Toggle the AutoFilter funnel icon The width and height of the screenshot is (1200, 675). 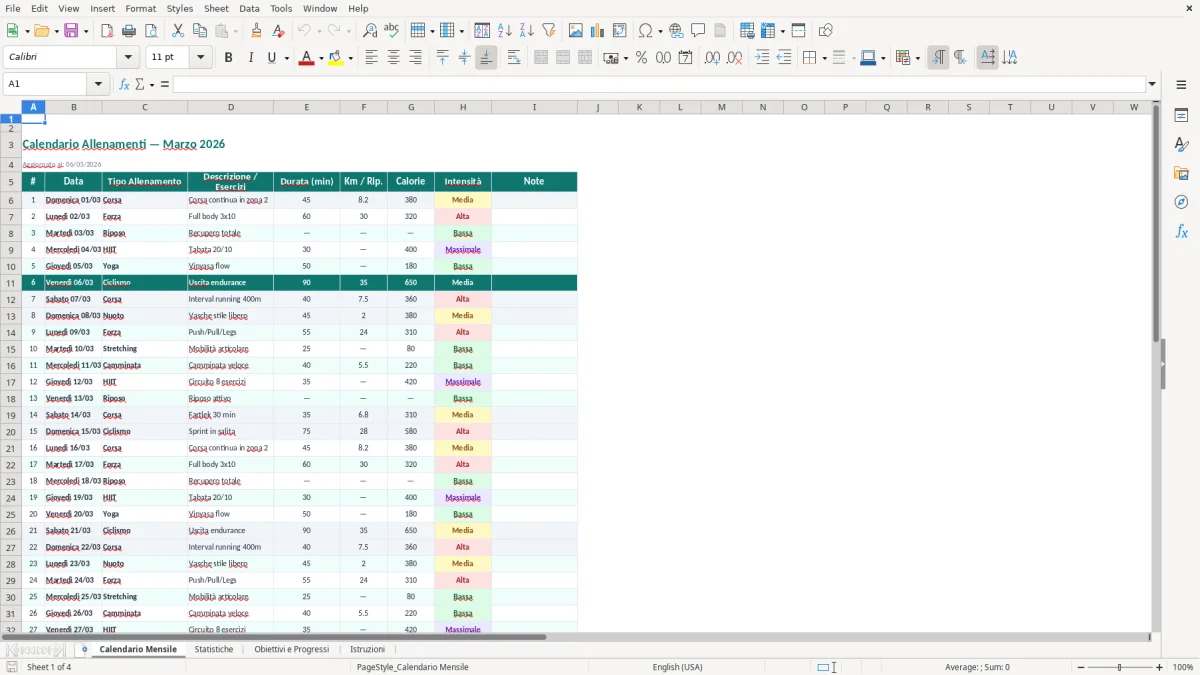click(x=549, y=31)
